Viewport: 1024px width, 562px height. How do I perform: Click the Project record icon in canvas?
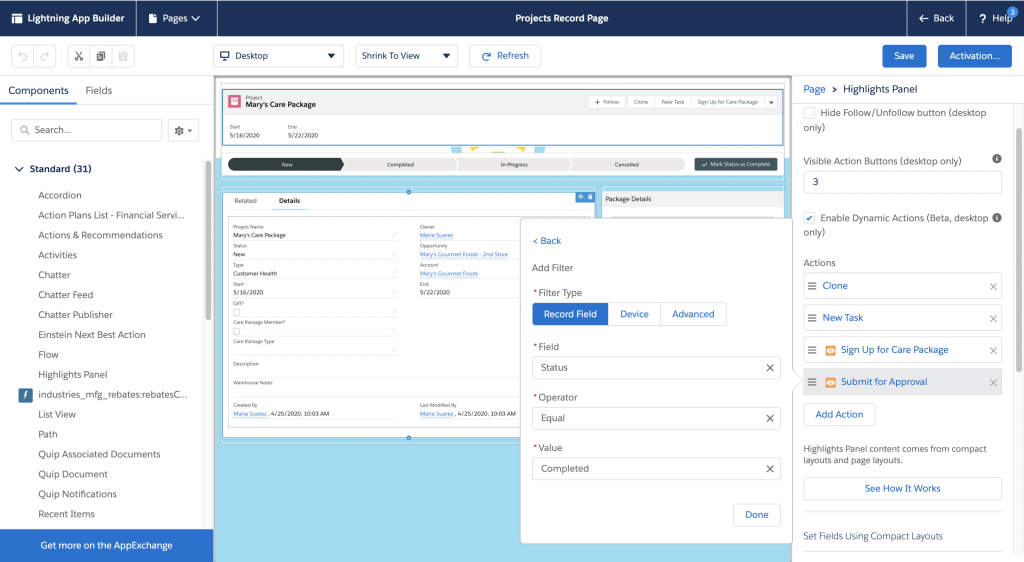click(234, 102)
